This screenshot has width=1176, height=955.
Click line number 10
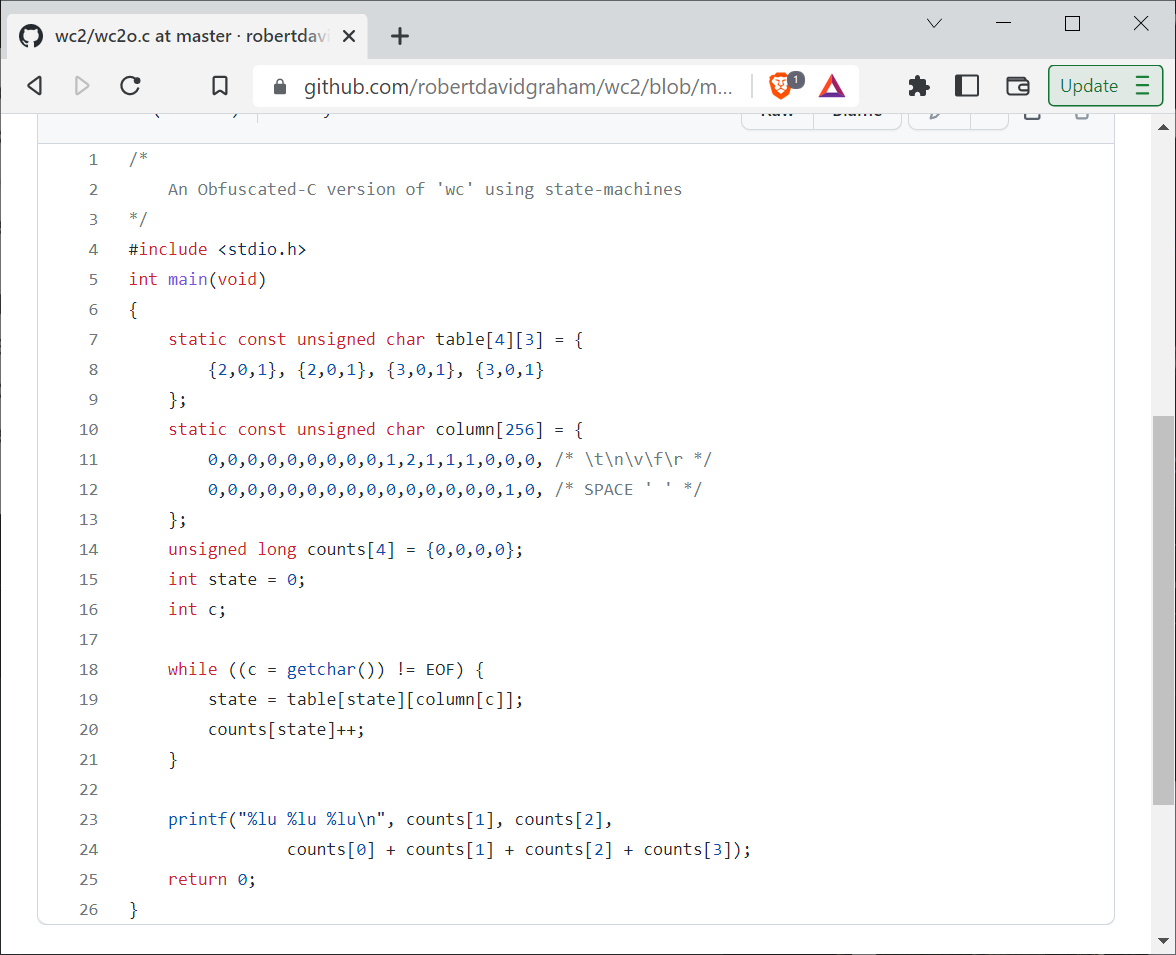tap(88, 429)
